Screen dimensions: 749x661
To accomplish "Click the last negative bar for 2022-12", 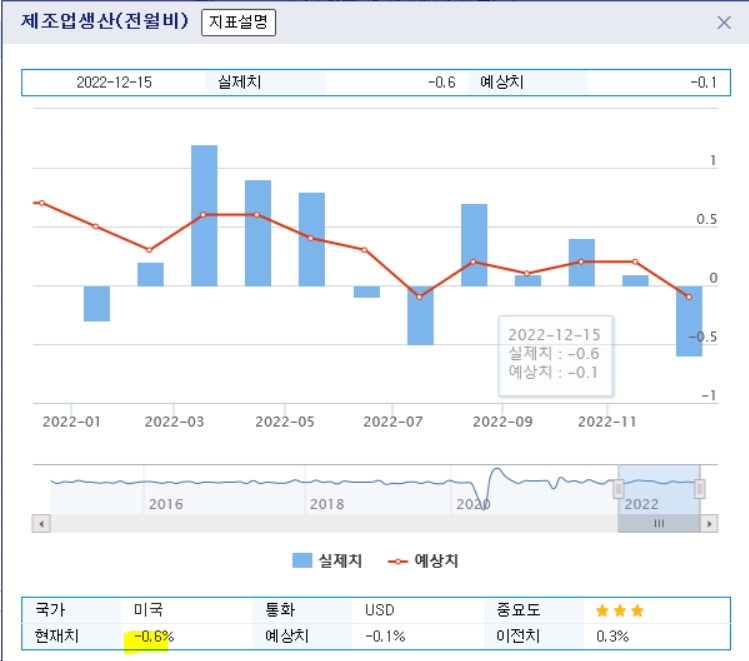I will point(689,321).
